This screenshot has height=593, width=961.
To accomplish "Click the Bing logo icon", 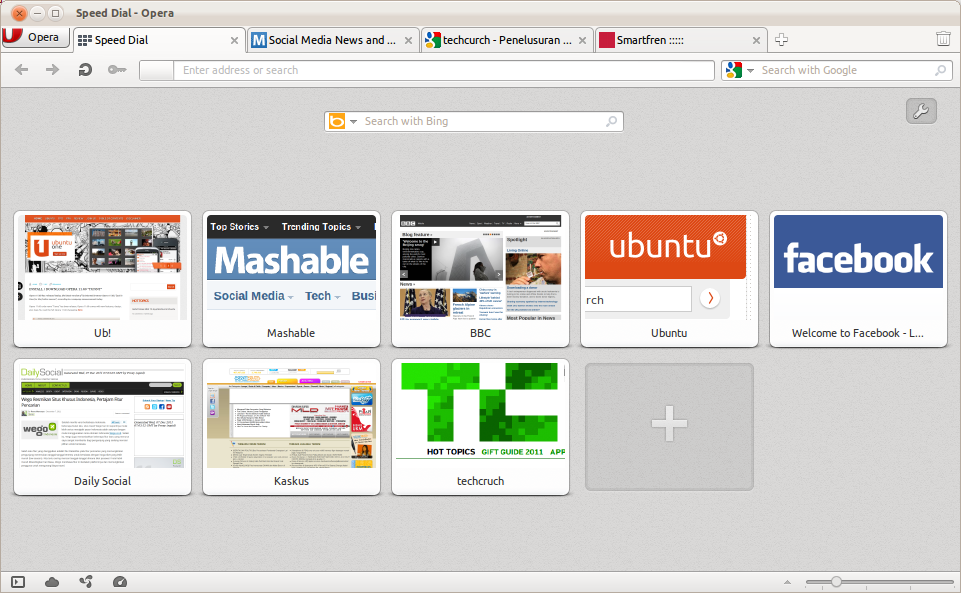I will 337,121.
